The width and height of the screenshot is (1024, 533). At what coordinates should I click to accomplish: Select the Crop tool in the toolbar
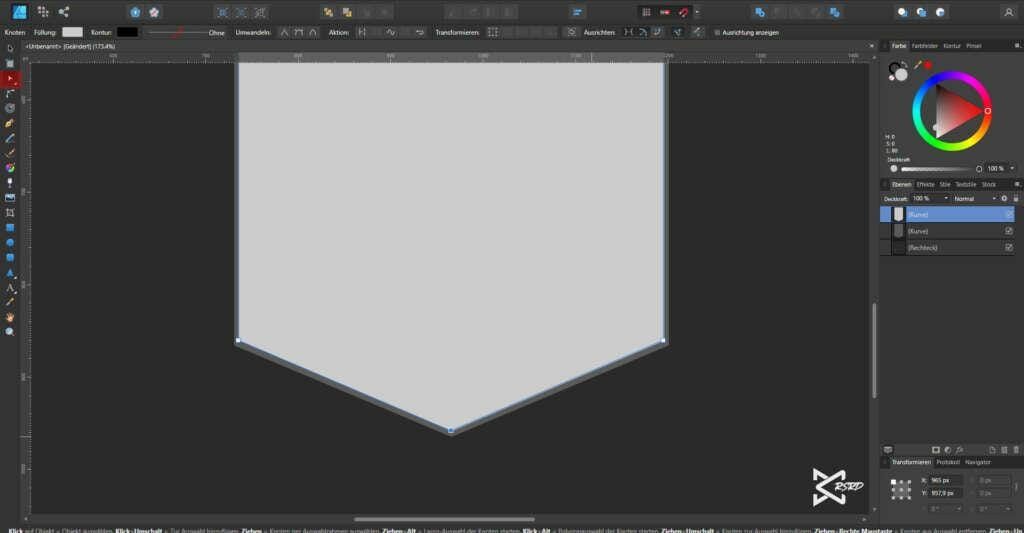coord(10,213)
